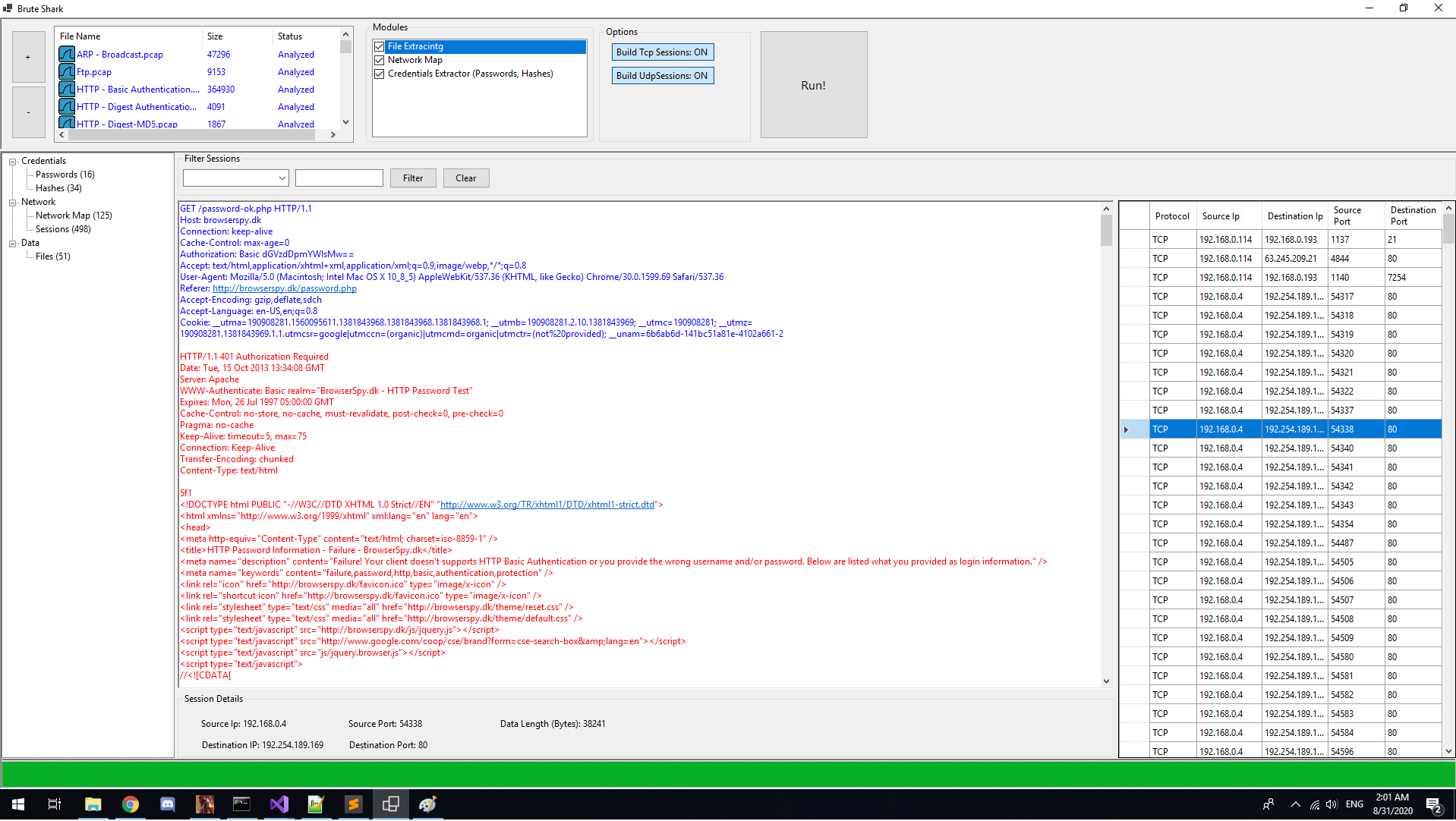The height and width of the screenshot is (821, 1456).
Task: Show hidden system tray icons
Action: tap(1296, 805)
